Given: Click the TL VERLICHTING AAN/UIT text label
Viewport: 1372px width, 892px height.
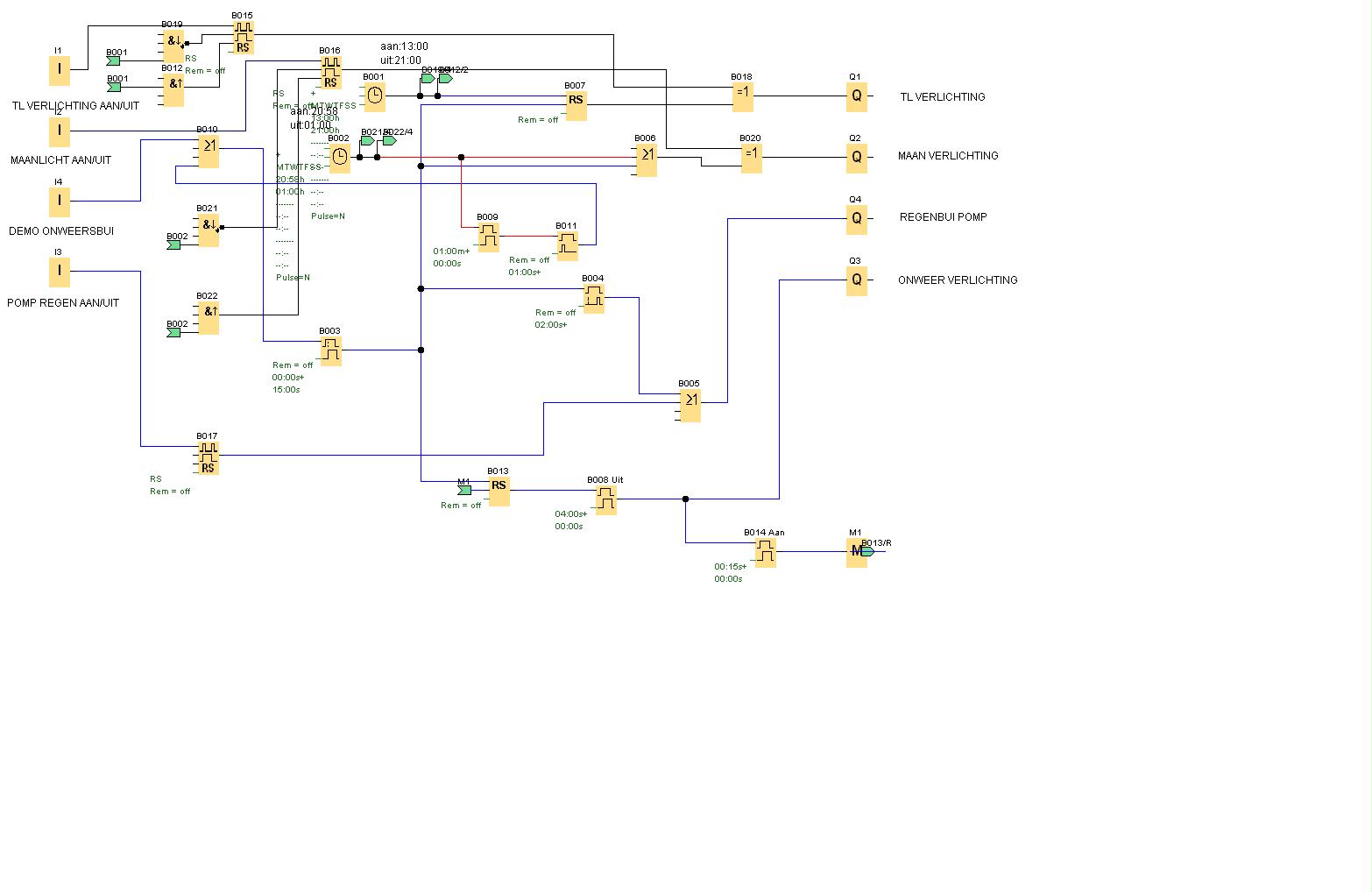Looking at the screenshot, I should [x=75, y=106].
